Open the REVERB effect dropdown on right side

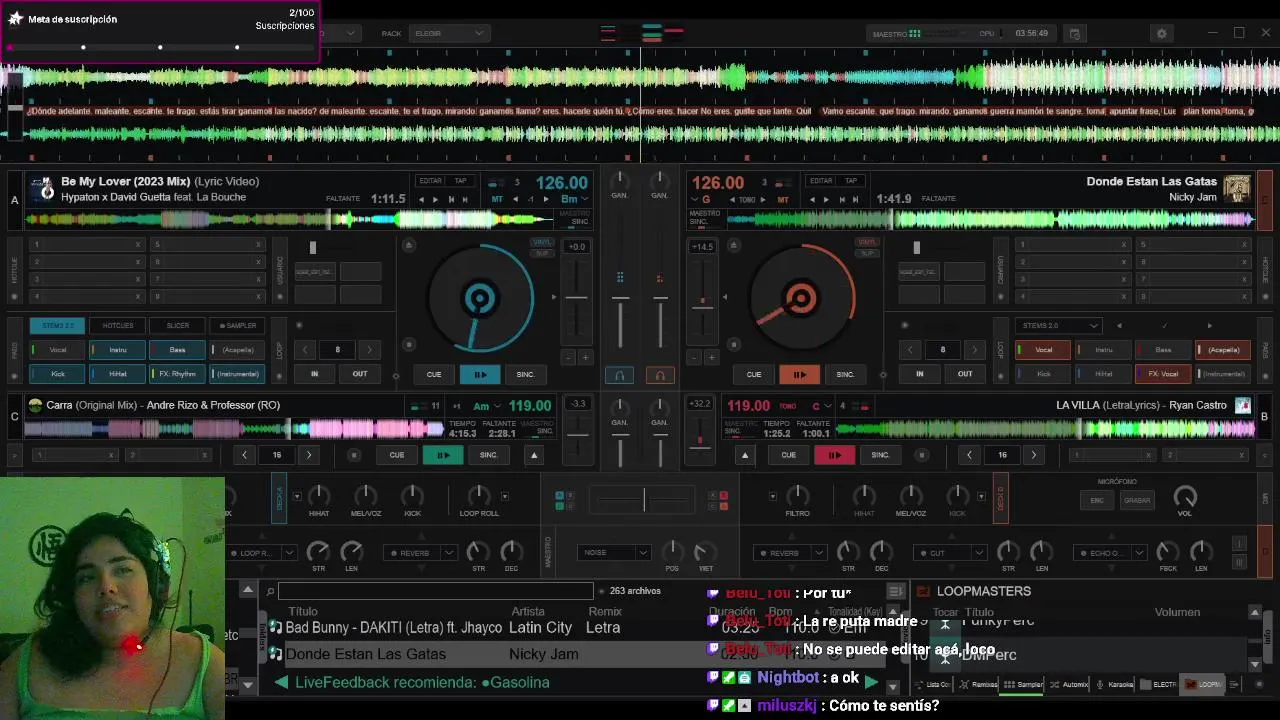click(x=791, y=553)
